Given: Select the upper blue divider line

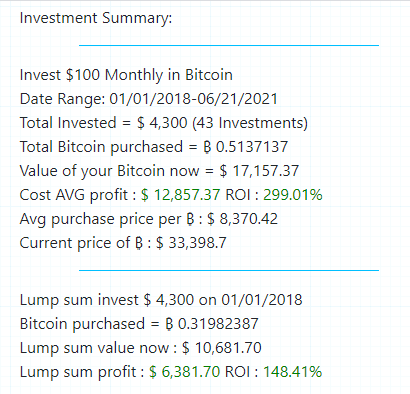Looking at the screenshot, I should pos(229,45).
